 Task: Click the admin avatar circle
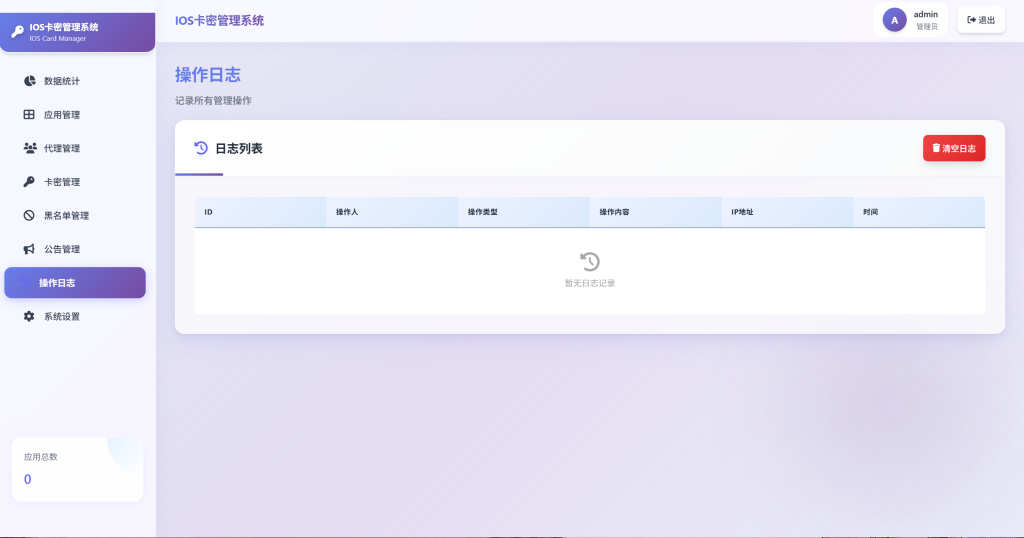coord(894,20)
